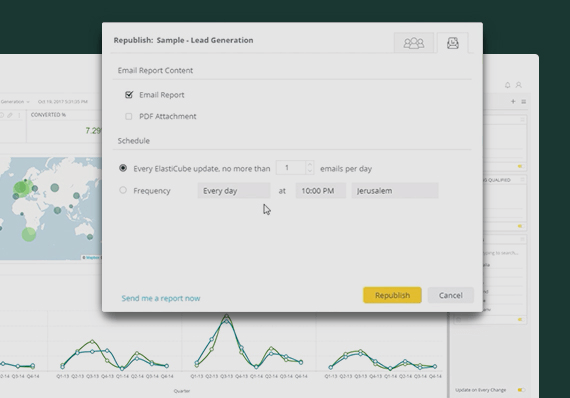
Task: Click dialog title Republish: Sample - Lead Generation
Action: point(183,40)
